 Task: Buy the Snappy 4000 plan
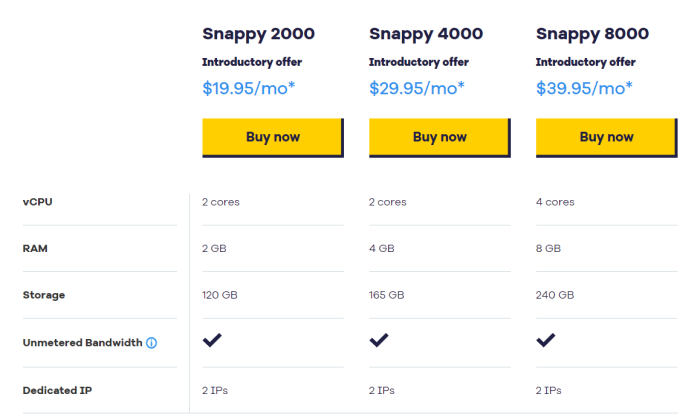click(x=440, y=137)
